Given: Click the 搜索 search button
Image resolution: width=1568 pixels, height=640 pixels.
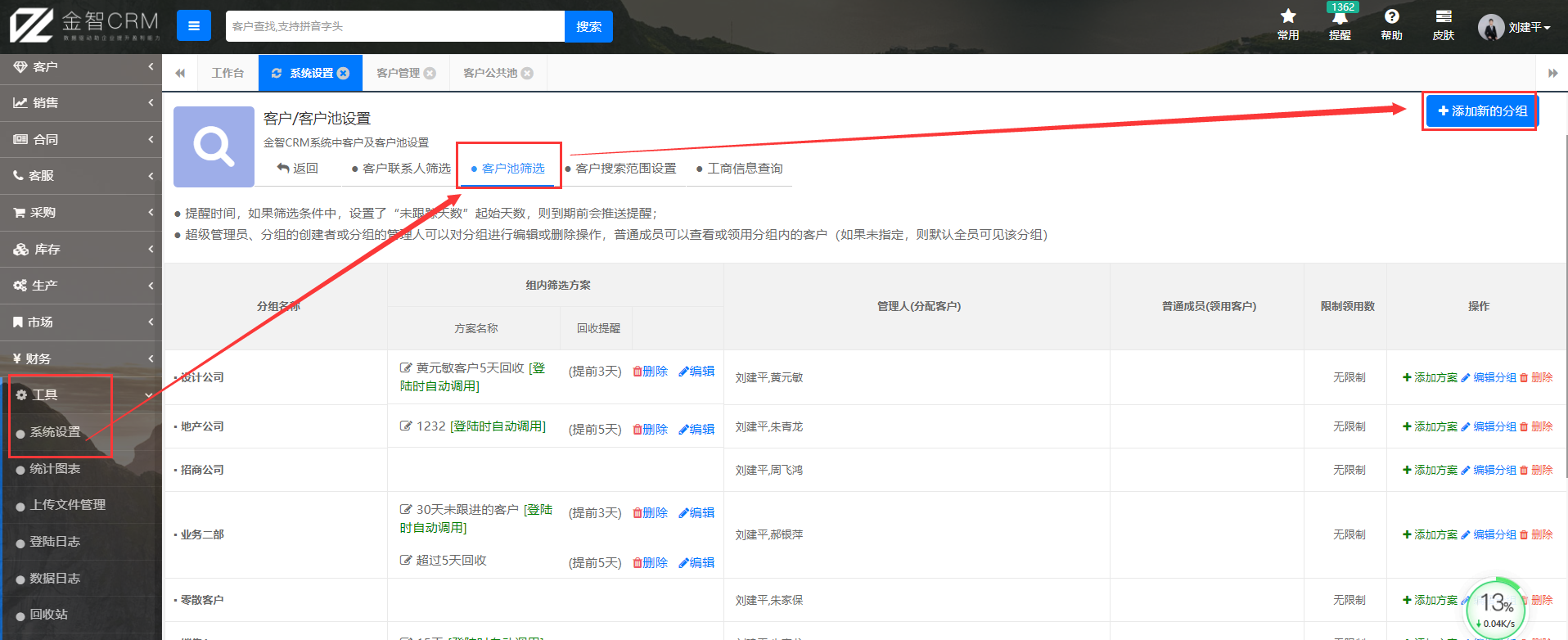Looking at the screenshot, I should pos(588,27).
